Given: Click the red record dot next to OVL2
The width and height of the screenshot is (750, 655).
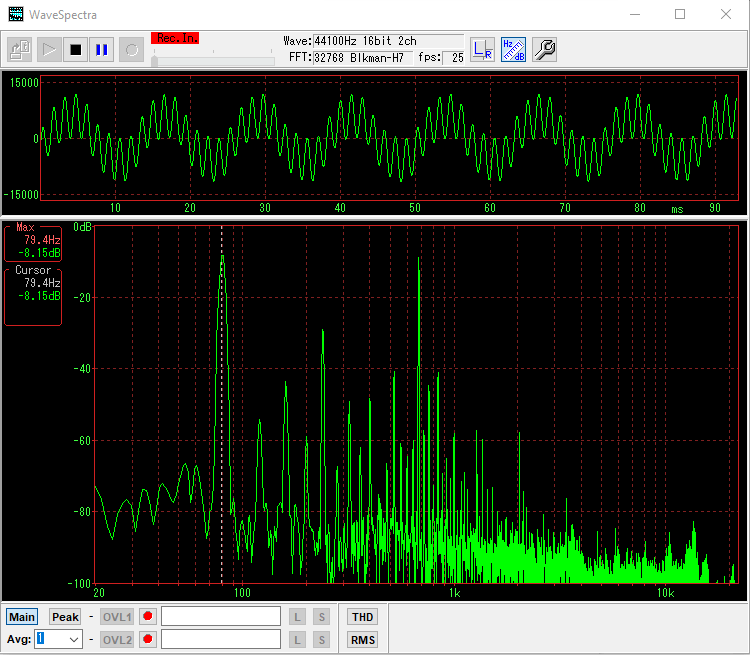Looking at the screenshot, I should (x=148, y=639).
